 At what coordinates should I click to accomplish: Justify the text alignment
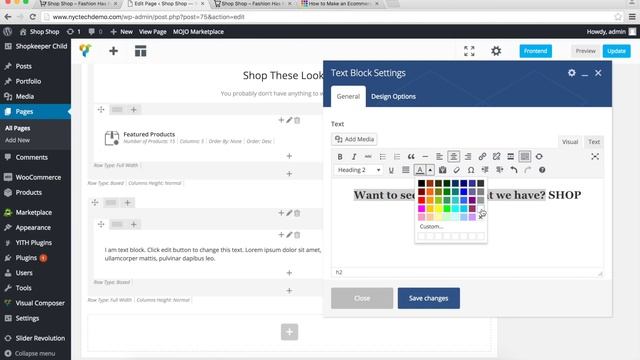[x=405, y=170]
